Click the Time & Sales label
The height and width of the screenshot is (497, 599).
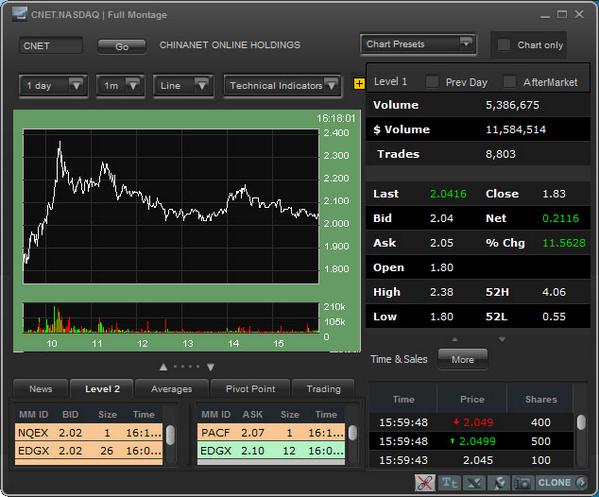point(399,359)
